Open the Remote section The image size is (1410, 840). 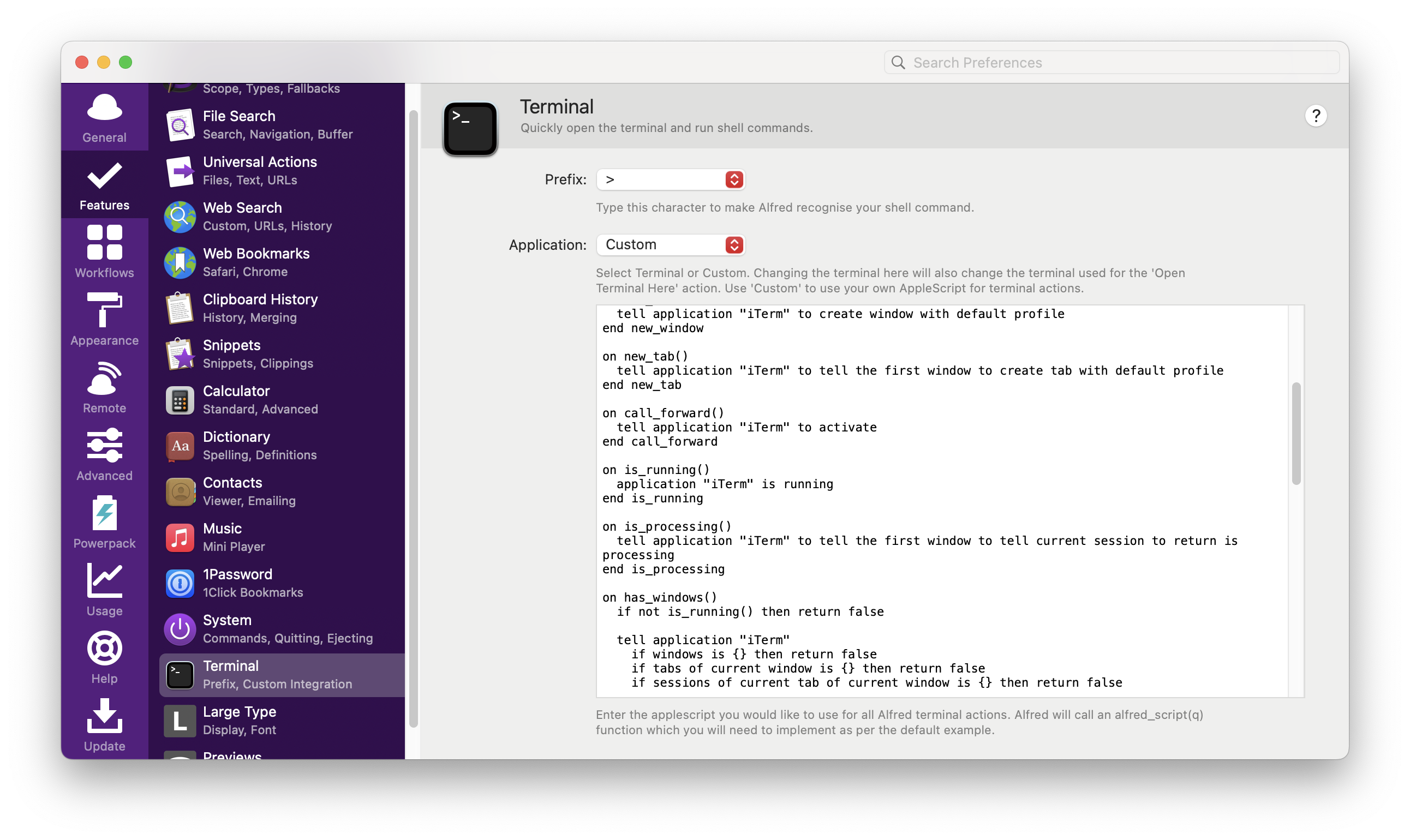[104, 387]
